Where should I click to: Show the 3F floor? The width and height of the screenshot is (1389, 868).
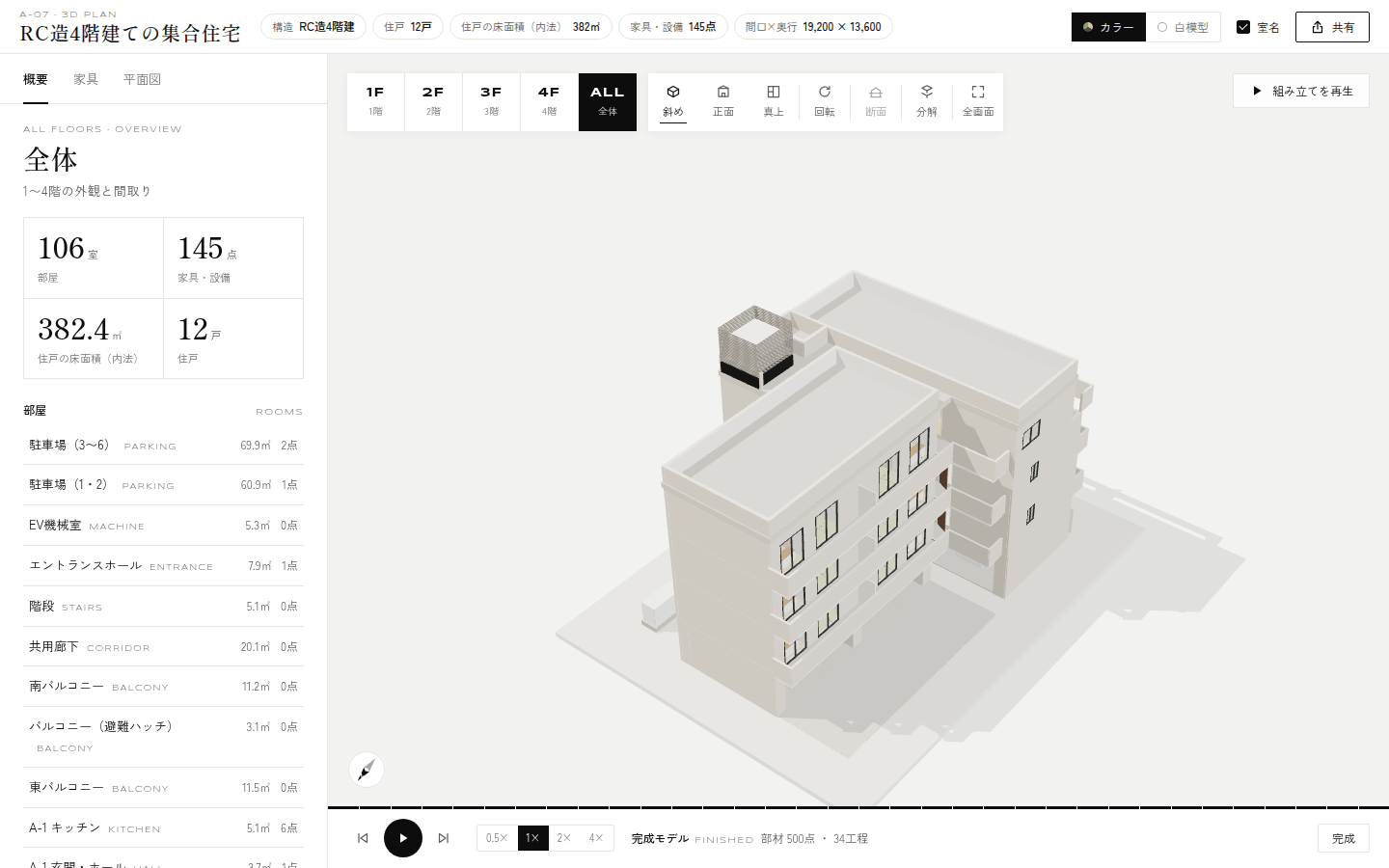(491, 101)
